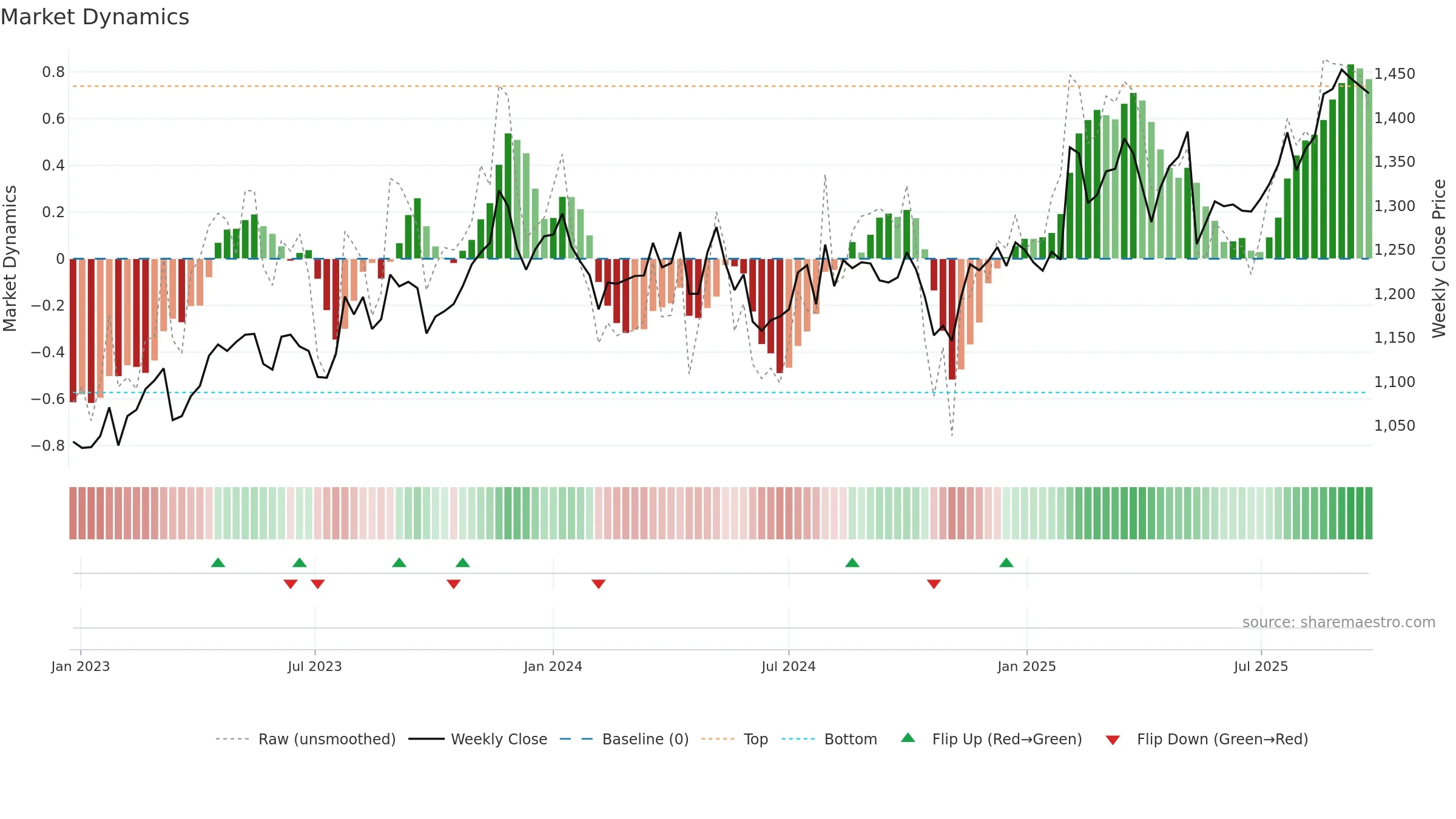Click the green triangle icon in the legend
Viewport: 1456px width, 819px height.
coord(908,738)
